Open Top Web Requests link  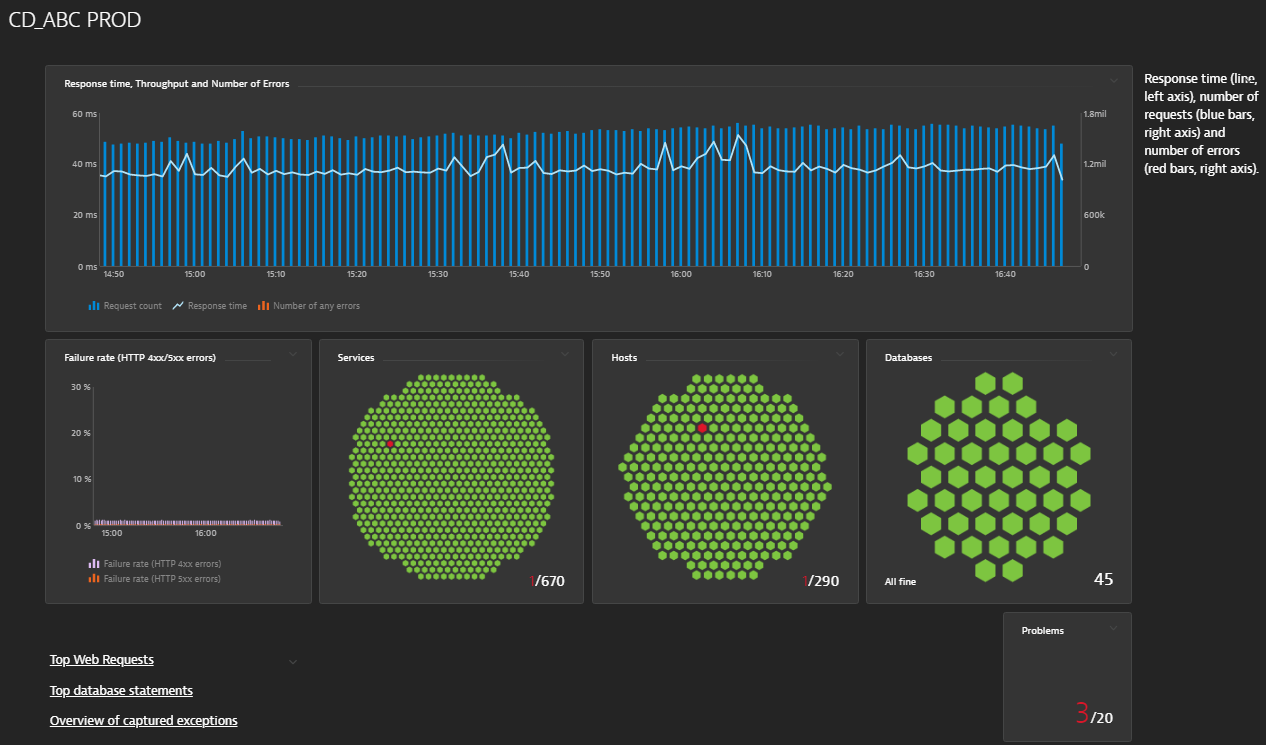pos(102,660)
